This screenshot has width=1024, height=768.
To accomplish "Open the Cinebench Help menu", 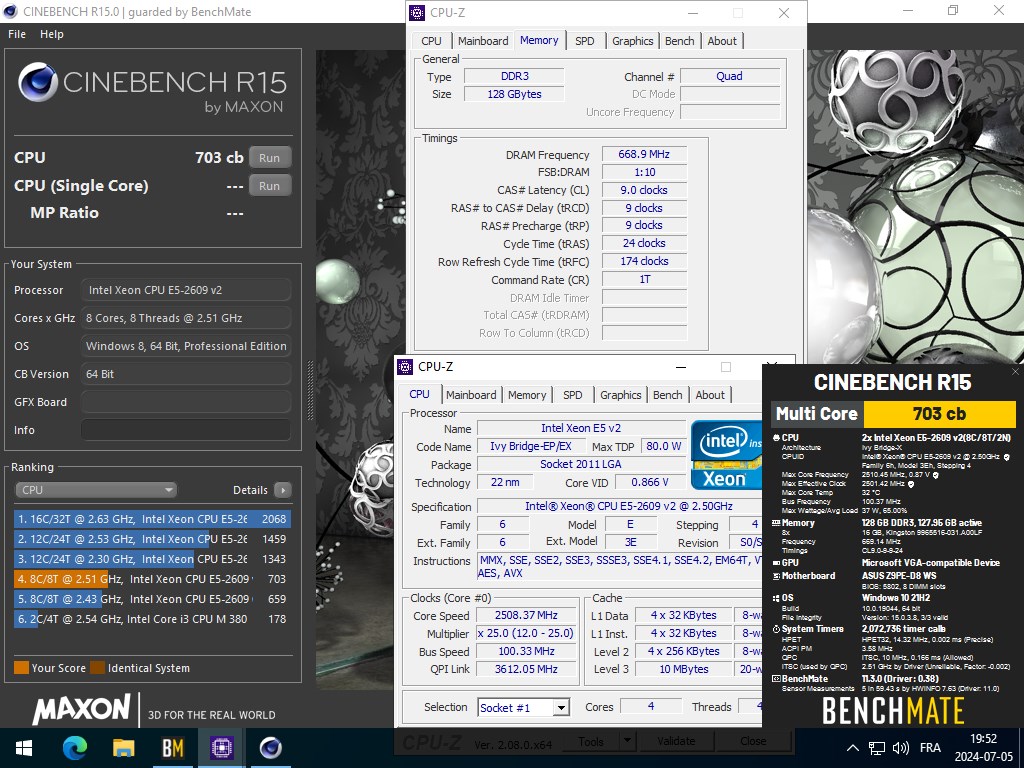I will 52,34.
